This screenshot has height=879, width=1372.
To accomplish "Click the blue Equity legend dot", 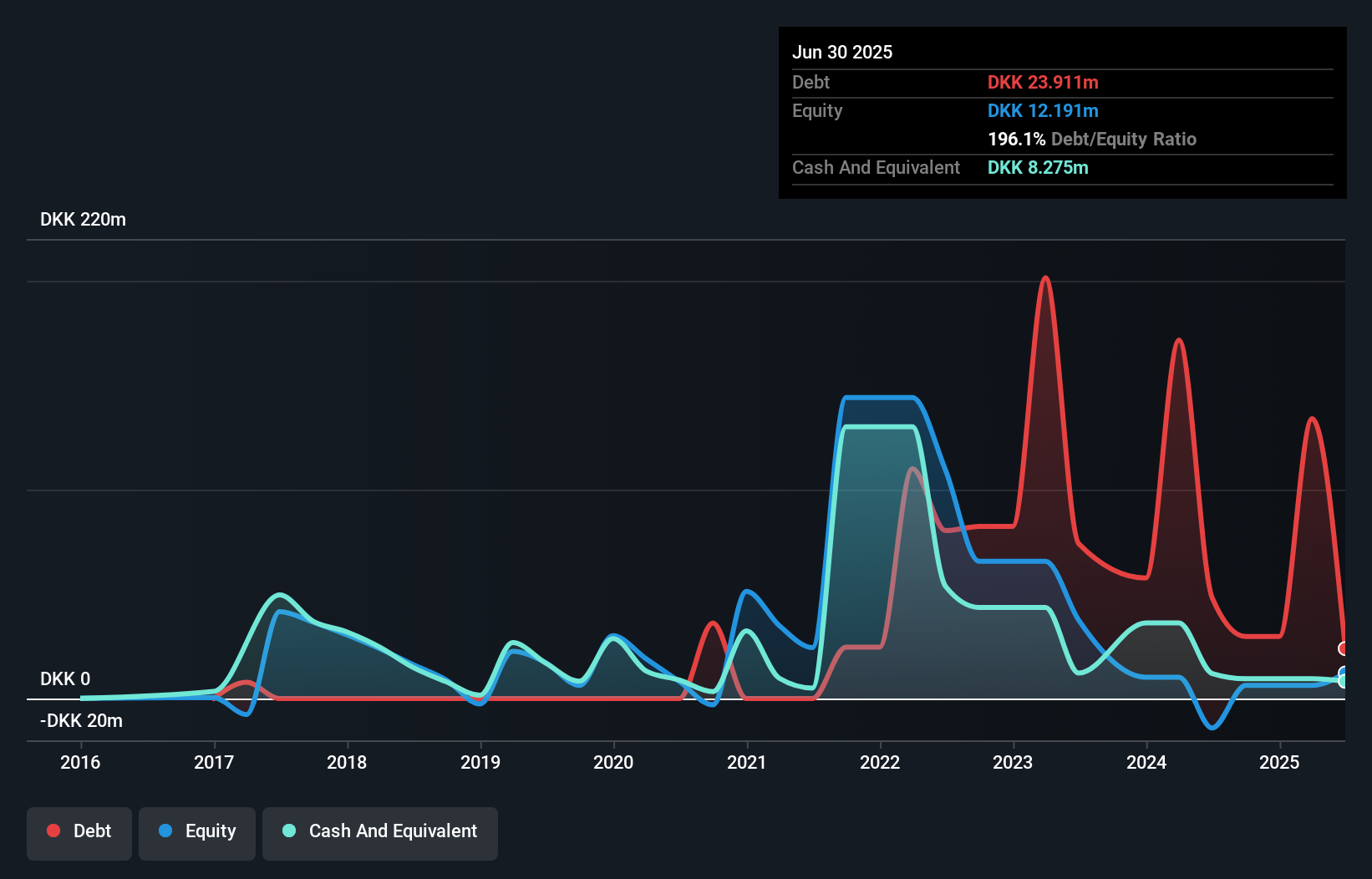I will tap(167, 831).
